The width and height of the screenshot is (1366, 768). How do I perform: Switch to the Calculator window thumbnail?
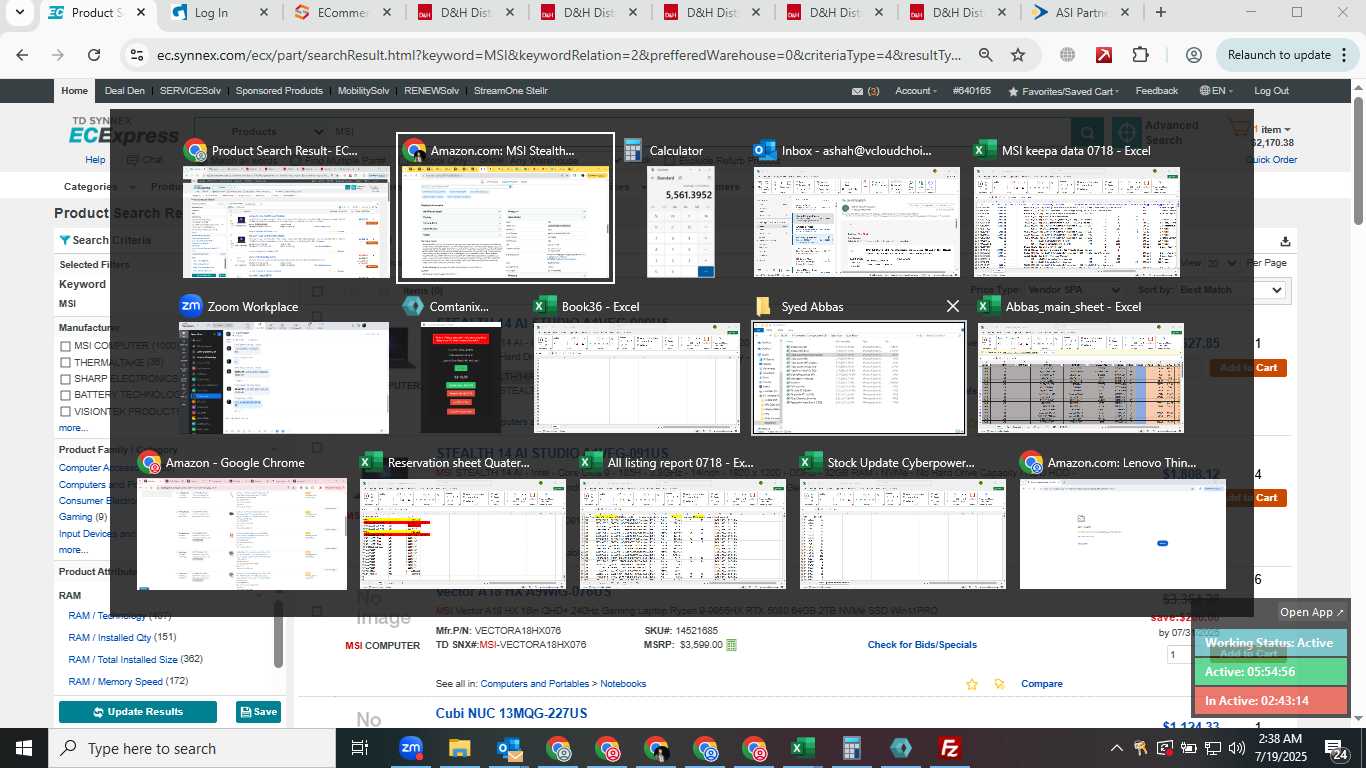click(x=679, y=222)
